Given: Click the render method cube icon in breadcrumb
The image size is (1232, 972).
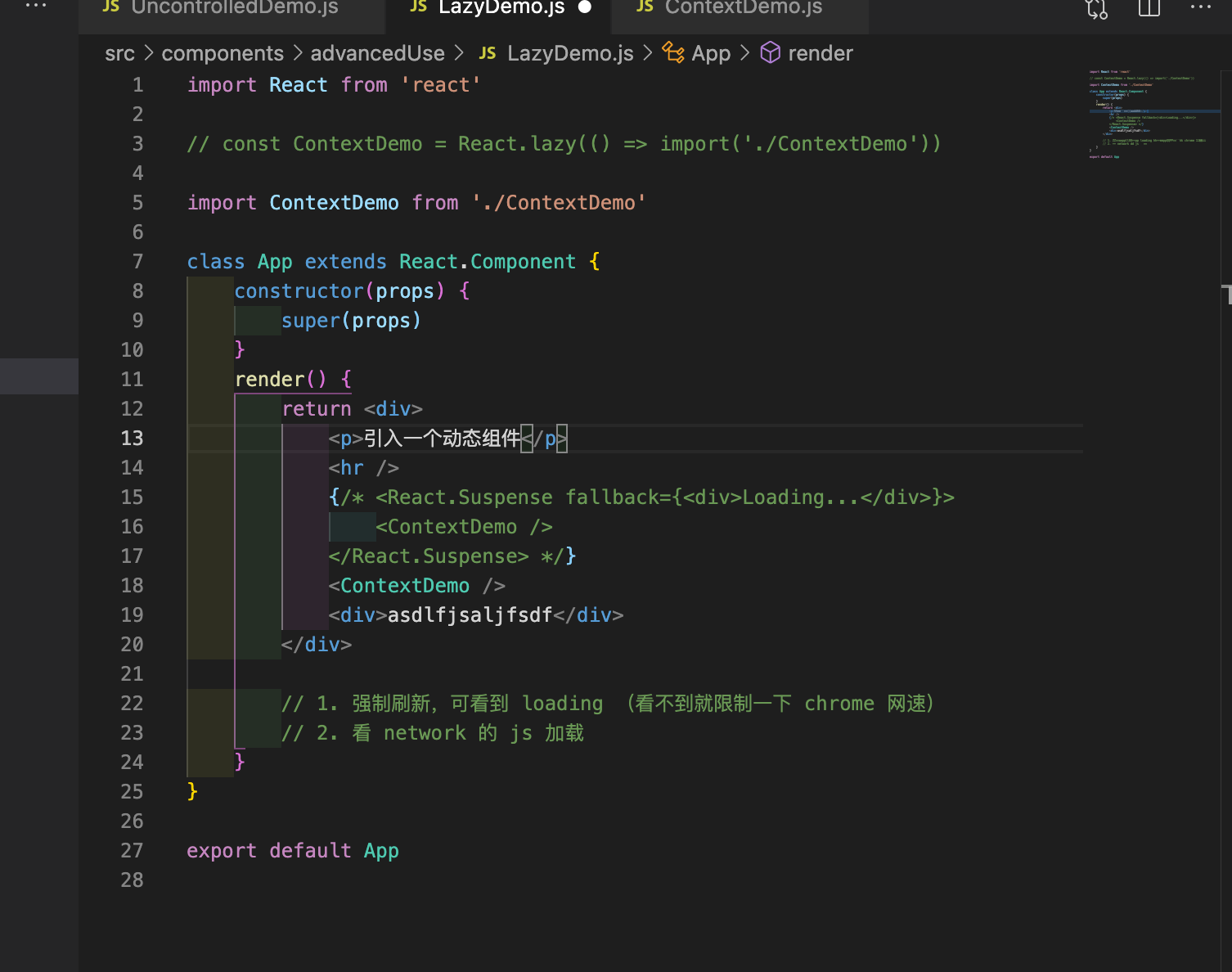Looking at the screenshot, I should click(771, 53).
